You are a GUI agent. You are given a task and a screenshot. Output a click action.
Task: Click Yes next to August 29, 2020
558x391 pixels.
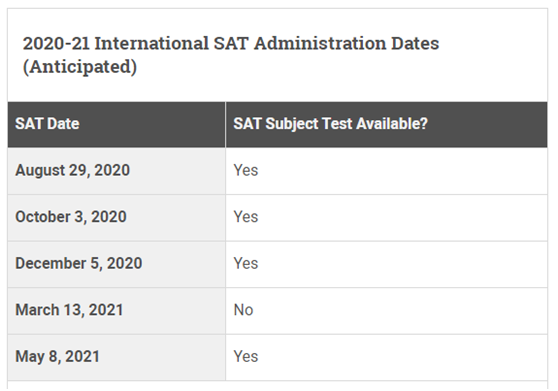pyautogui.click(x=246, y=170)
